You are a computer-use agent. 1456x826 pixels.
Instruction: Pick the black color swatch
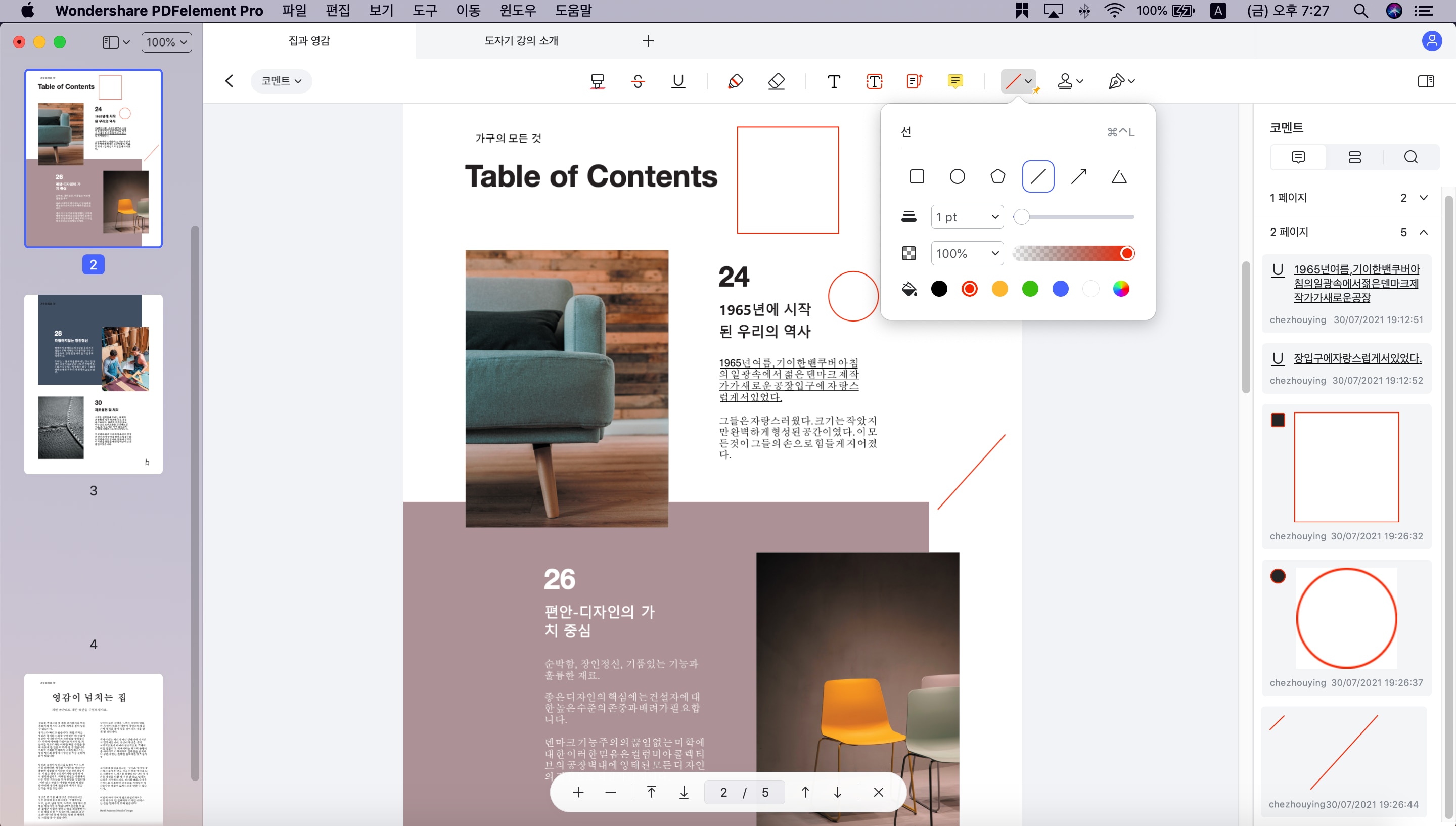(x=939, y=289)
